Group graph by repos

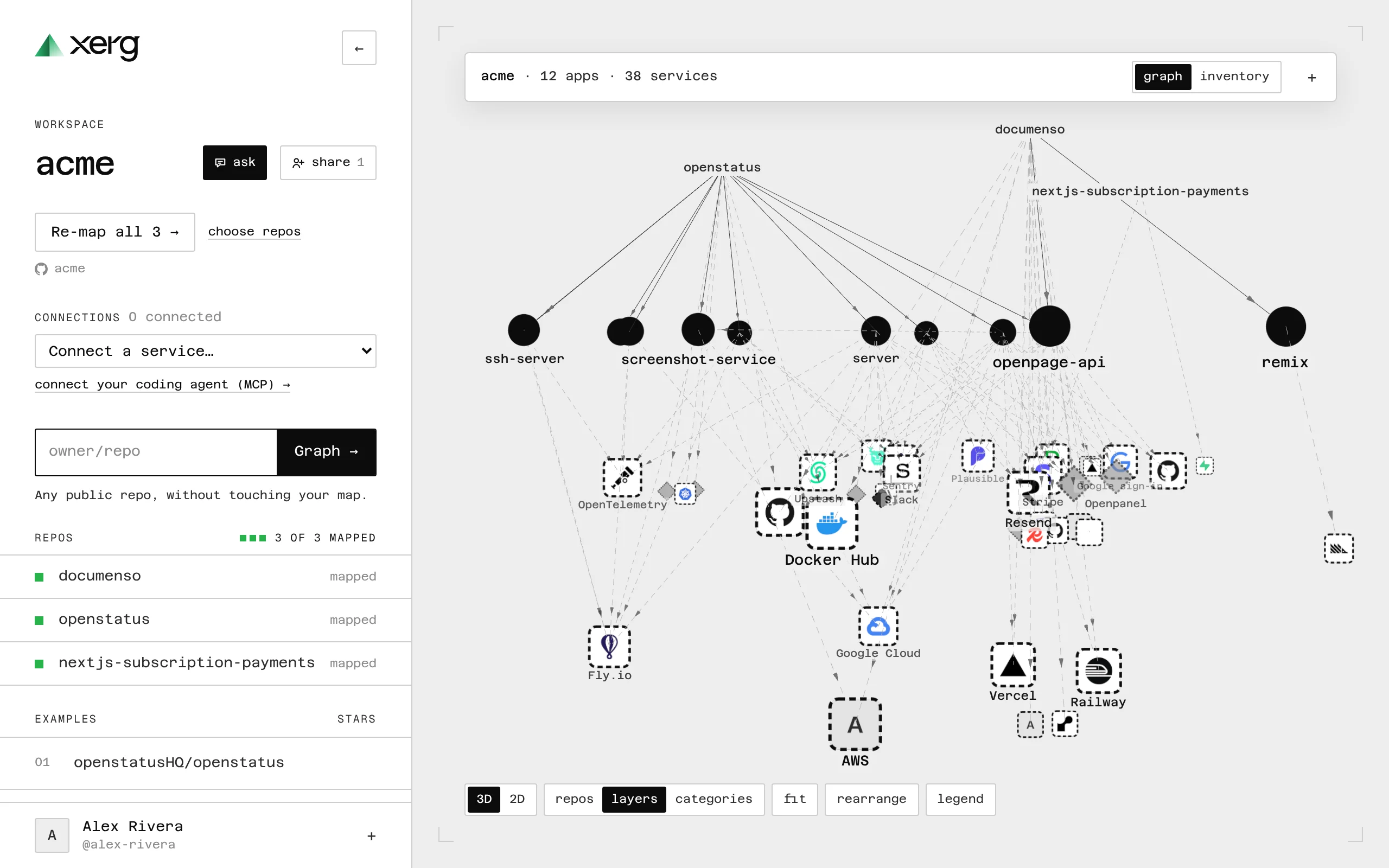[574, 799]
